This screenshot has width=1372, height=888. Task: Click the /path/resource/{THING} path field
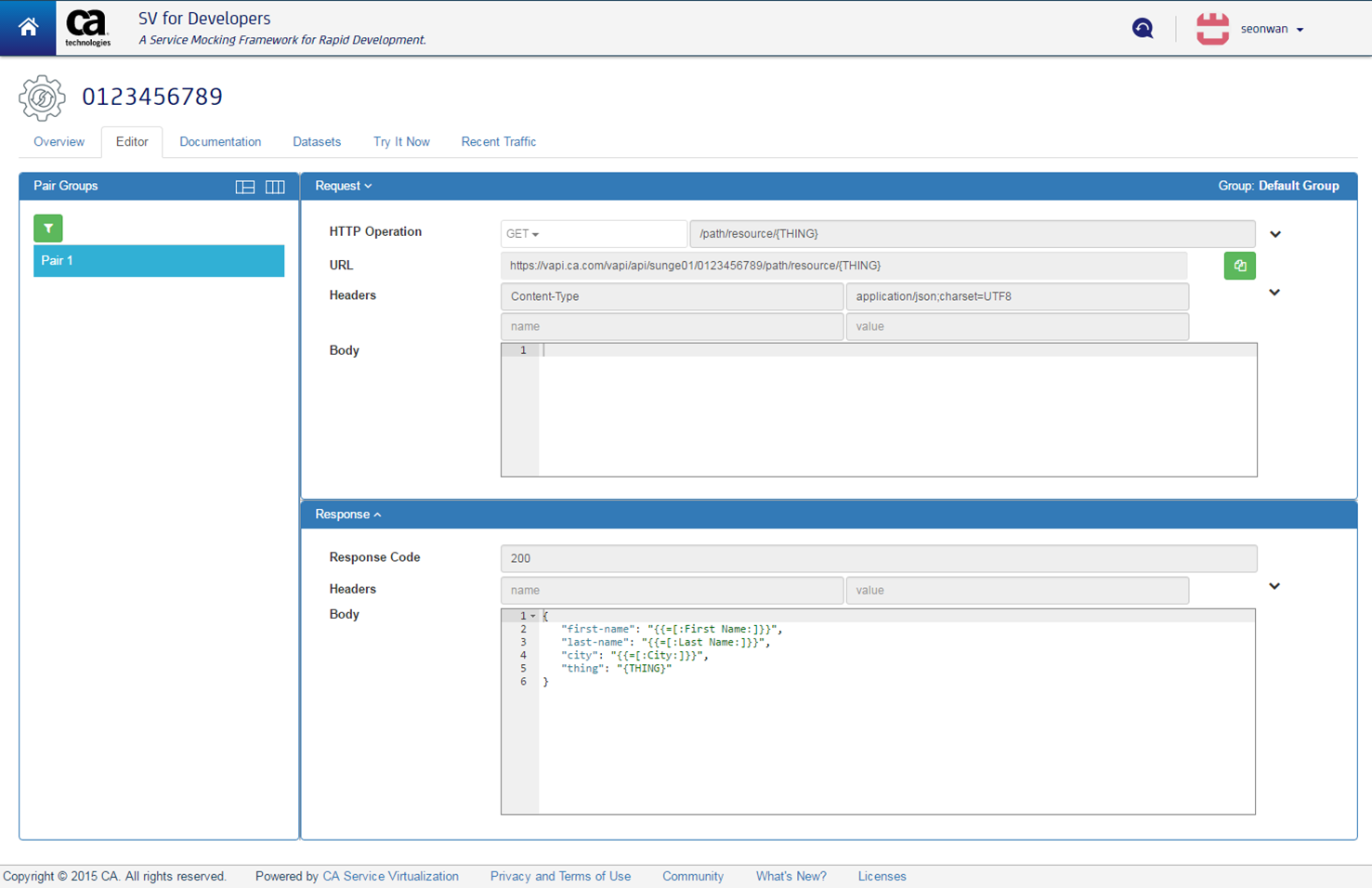972,234
